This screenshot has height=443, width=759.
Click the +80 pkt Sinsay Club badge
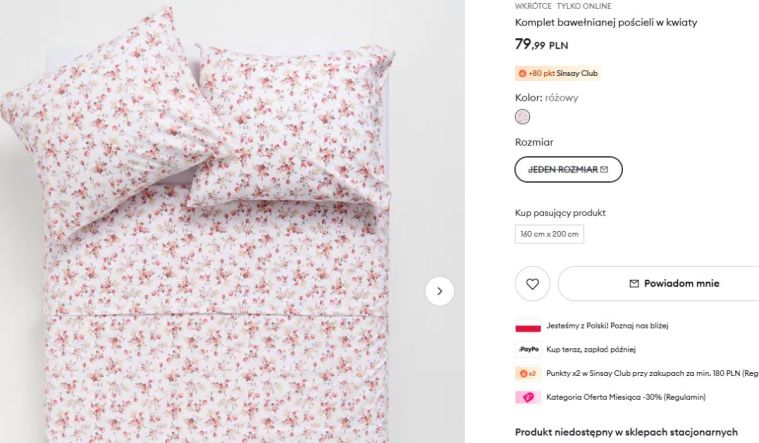point(559,73)
